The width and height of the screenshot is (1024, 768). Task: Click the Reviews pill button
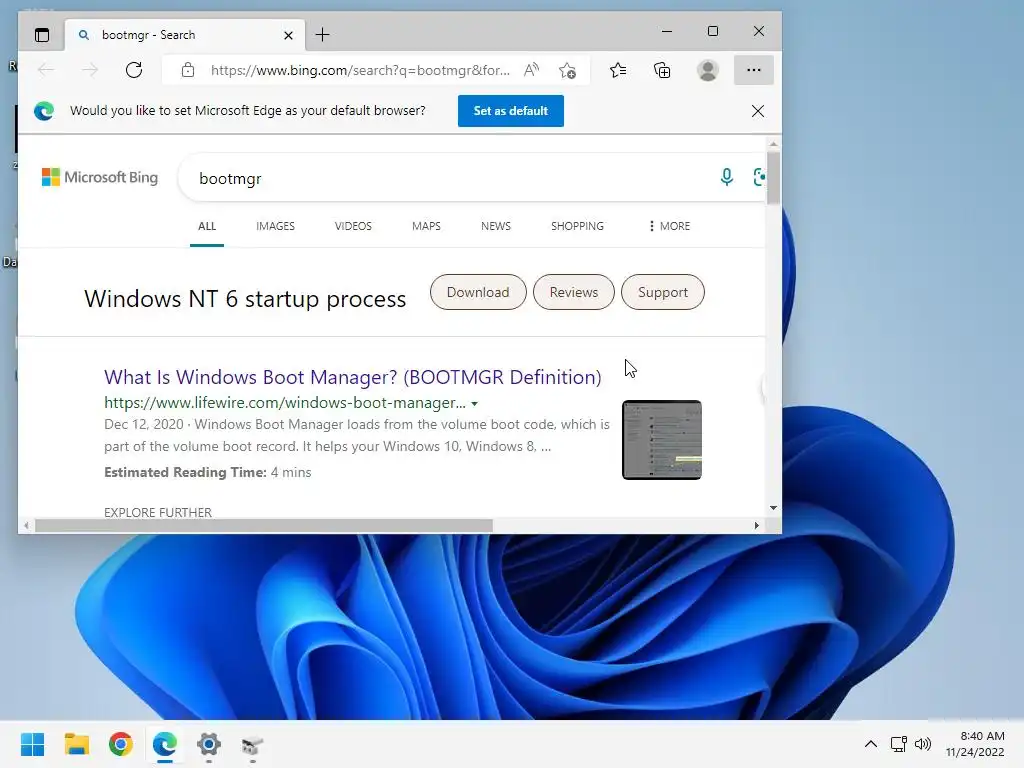tap(573, 292)
